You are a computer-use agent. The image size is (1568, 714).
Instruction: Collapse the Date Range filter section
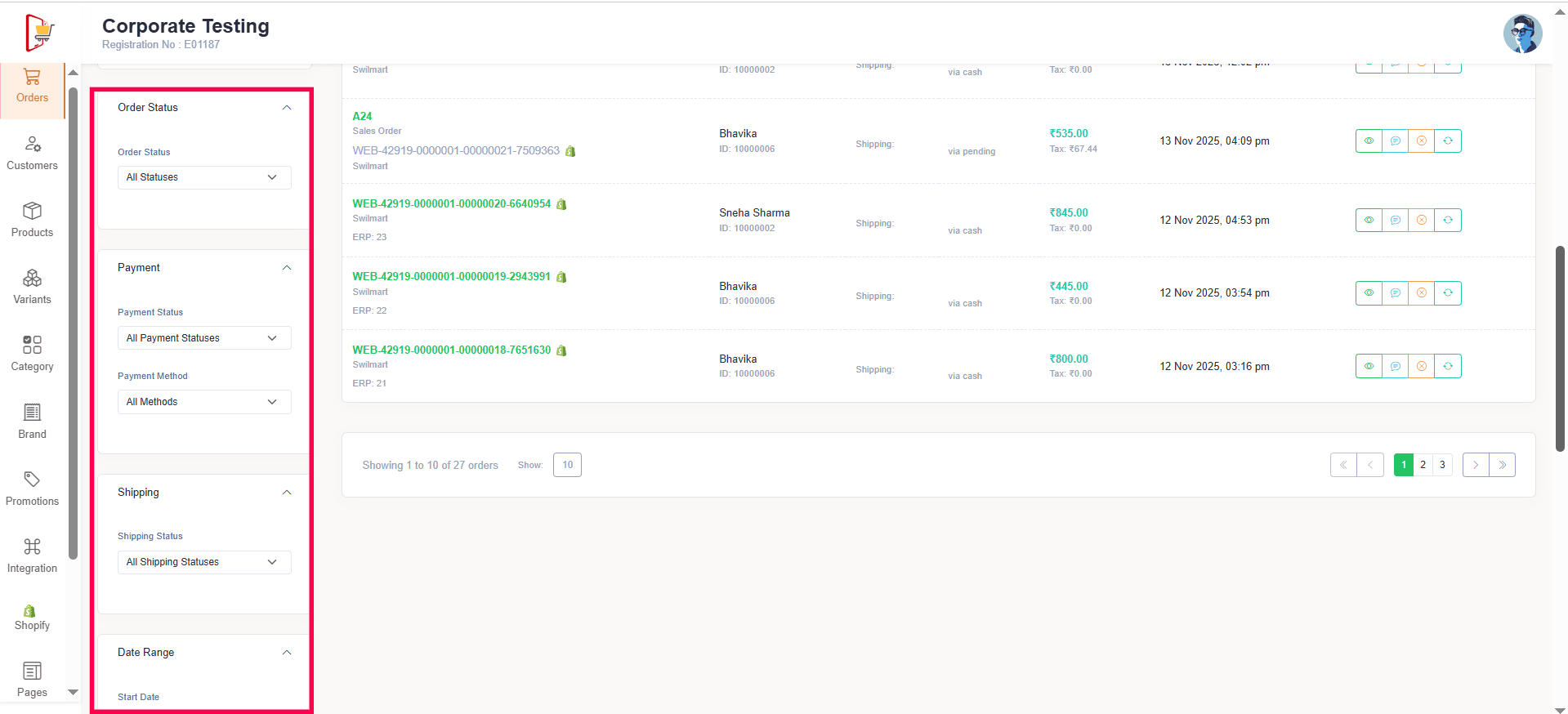pos(287,653)
